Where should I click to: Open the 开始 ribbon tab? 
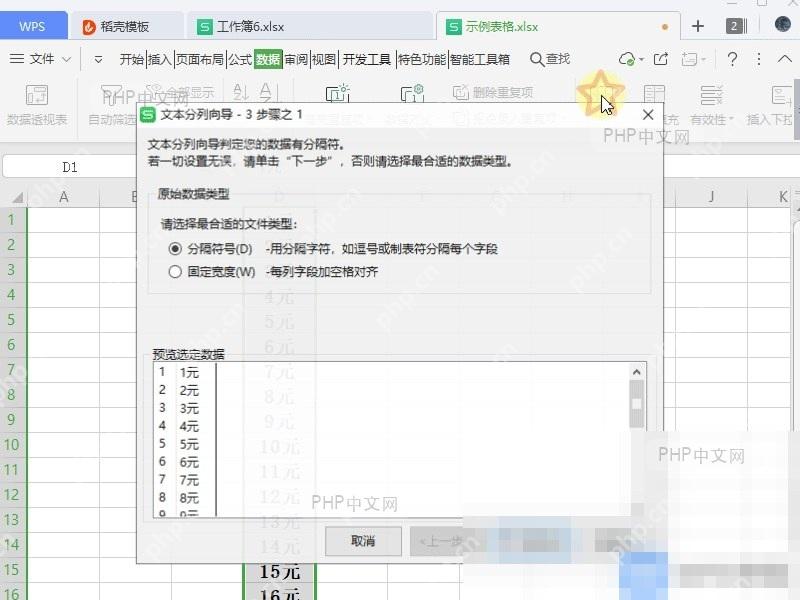pyautogui.click(x=132, y=59)
